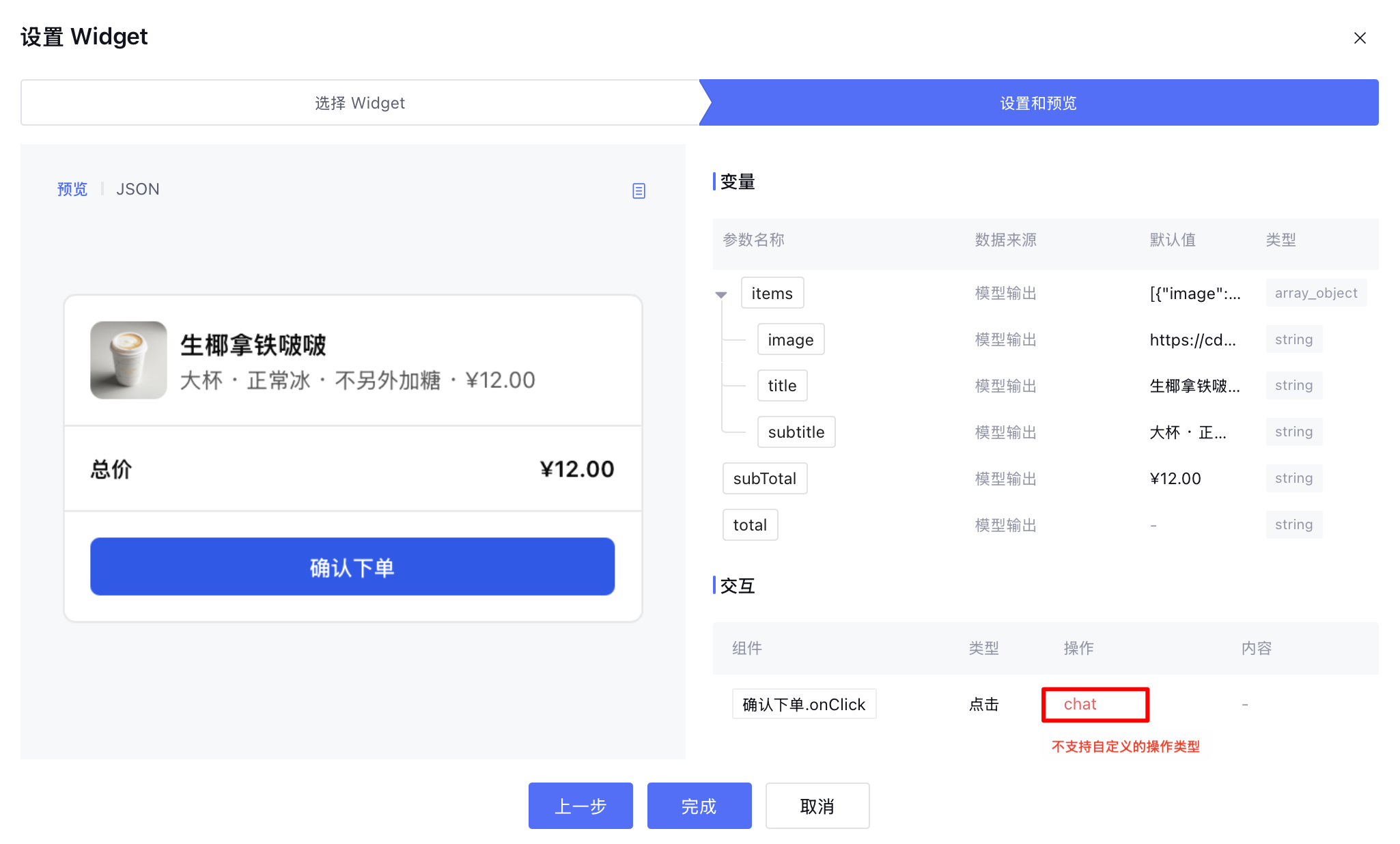Open the chat action dropdown
The width and height of the screenshot is (1400, 844).
point(1095,704)
